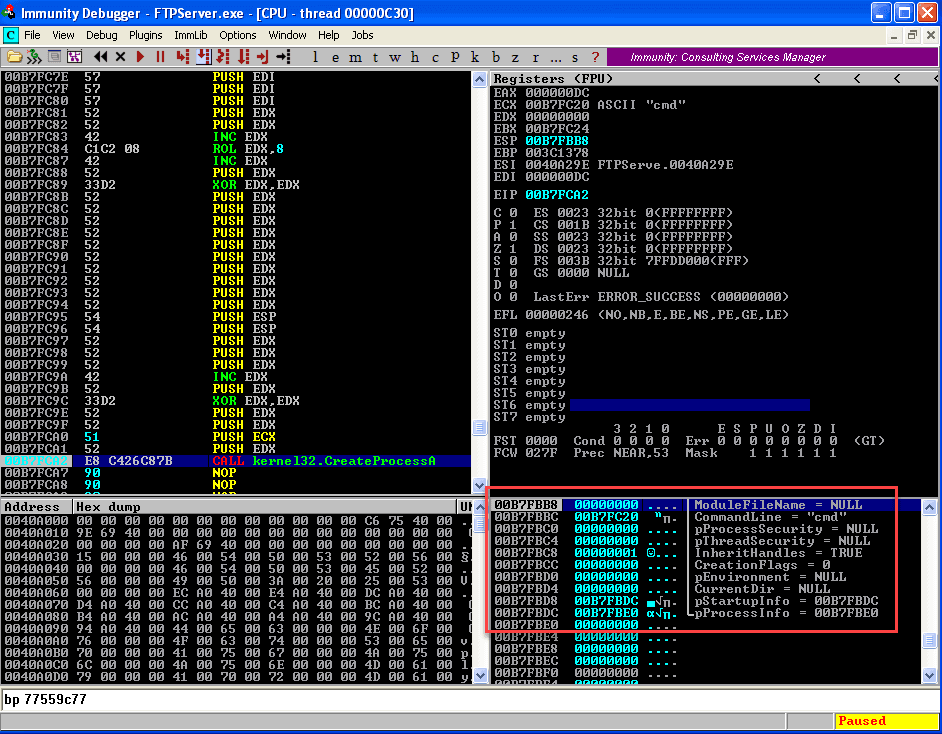Viewport: 942px width, 734px height.
Task: Select the PUSH ECX instruction row
Action: (237, 437)
